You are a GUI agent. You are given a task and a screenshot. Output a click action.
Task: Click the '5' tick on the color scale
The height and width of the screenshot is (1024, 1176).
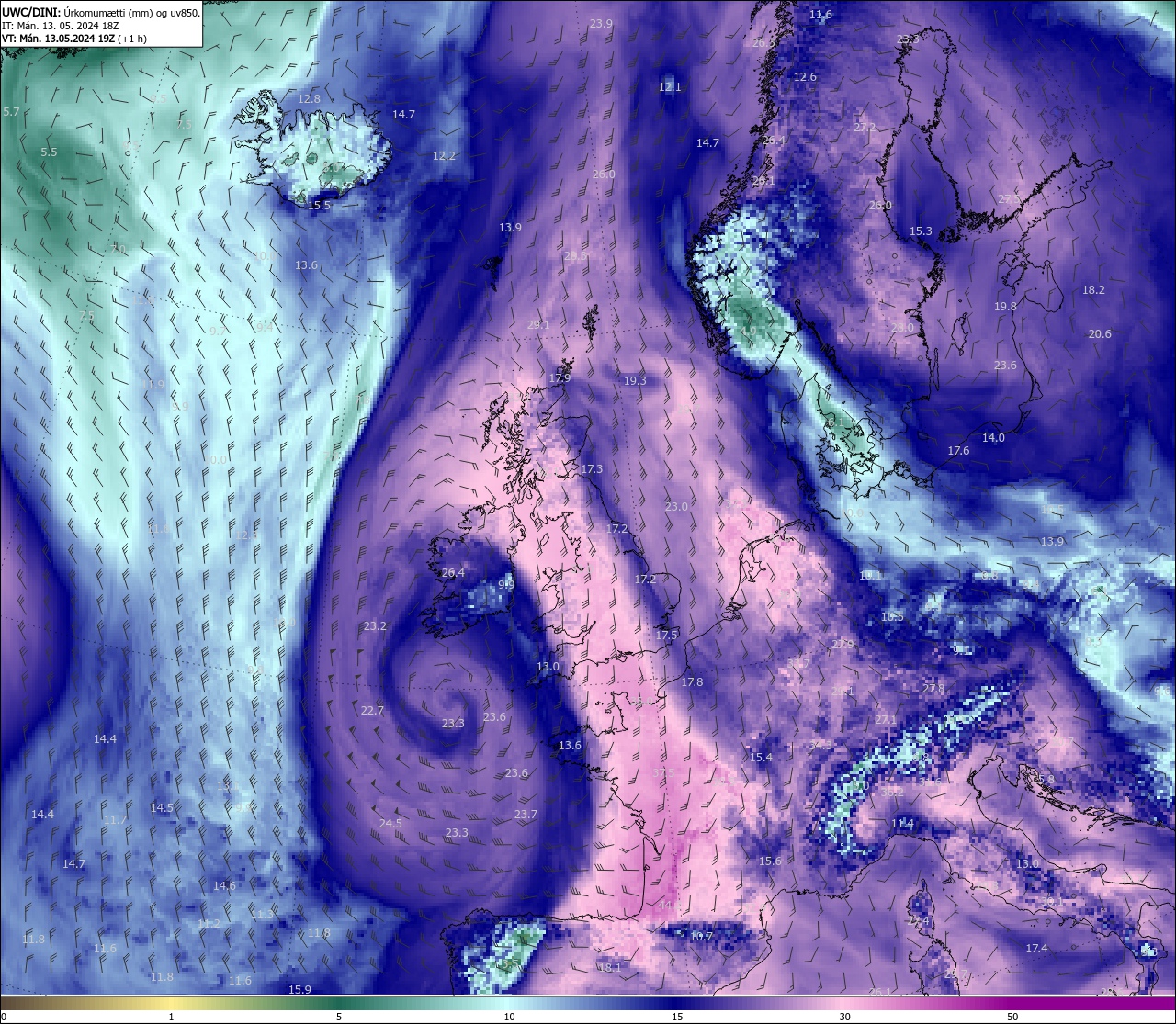click(x=339, y=1017)
